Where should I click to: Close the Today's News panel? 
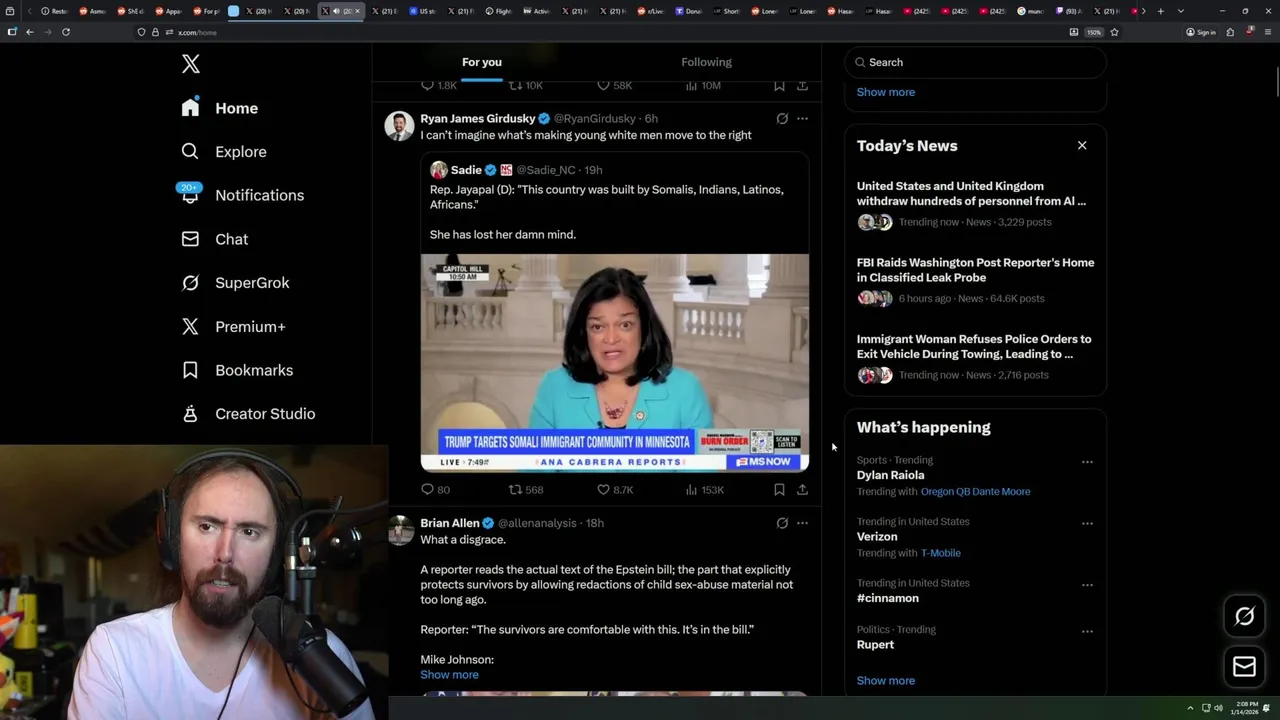1082,145
